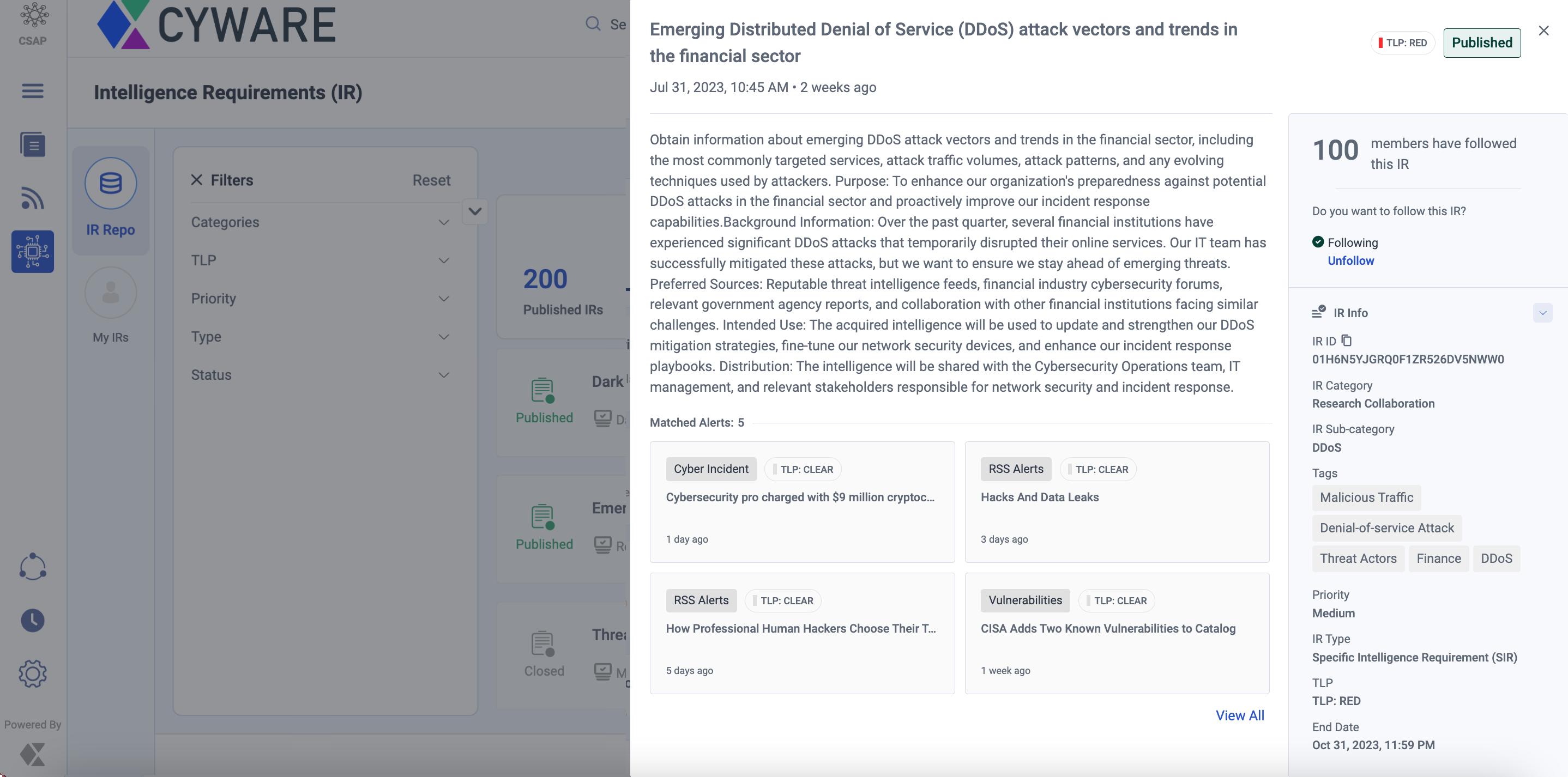The height and width of the screenshot is (777, 1568).
Task: Click the Denial-of-service Attack tag
Action: point(1386,528)
